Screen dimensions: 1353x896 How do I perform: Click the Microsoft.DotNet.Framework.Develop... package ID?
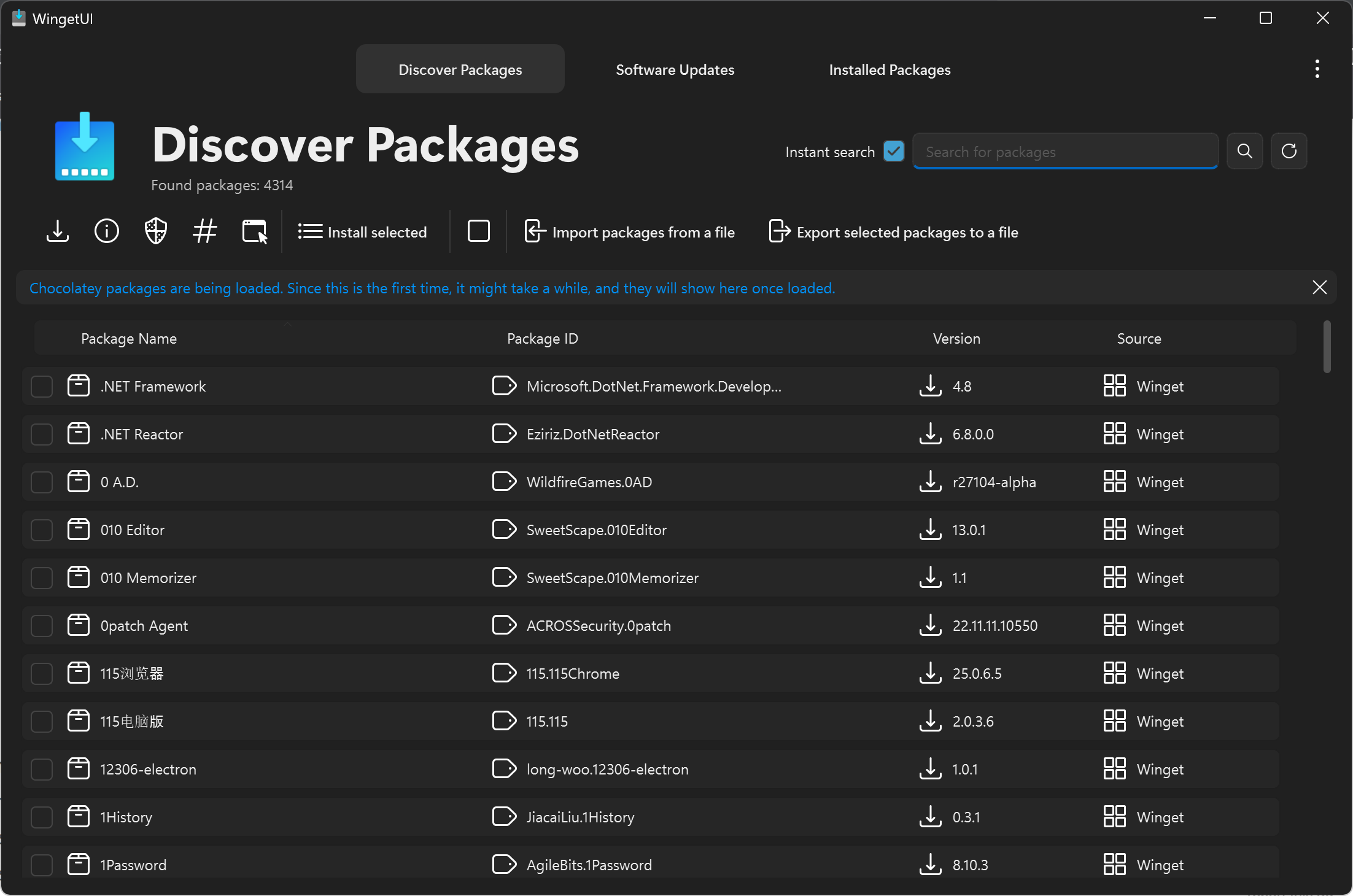[x=654, y=386]
